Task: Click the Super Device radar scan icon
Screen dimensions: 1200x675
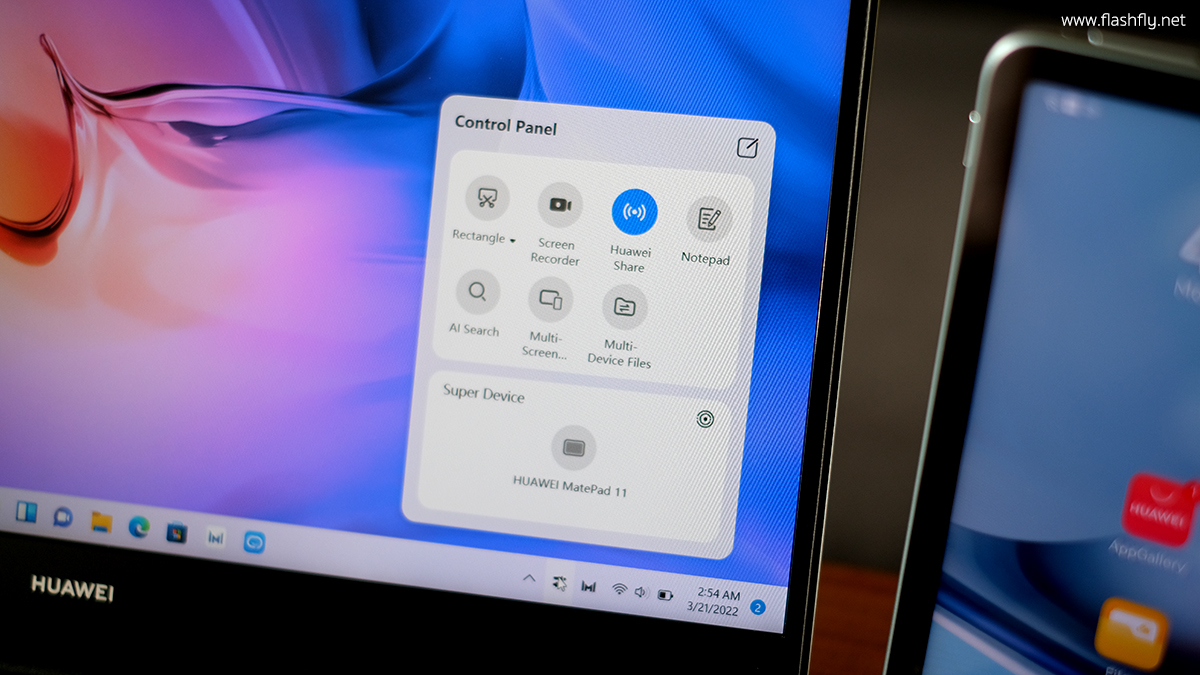Action: [x=705, y=419]
